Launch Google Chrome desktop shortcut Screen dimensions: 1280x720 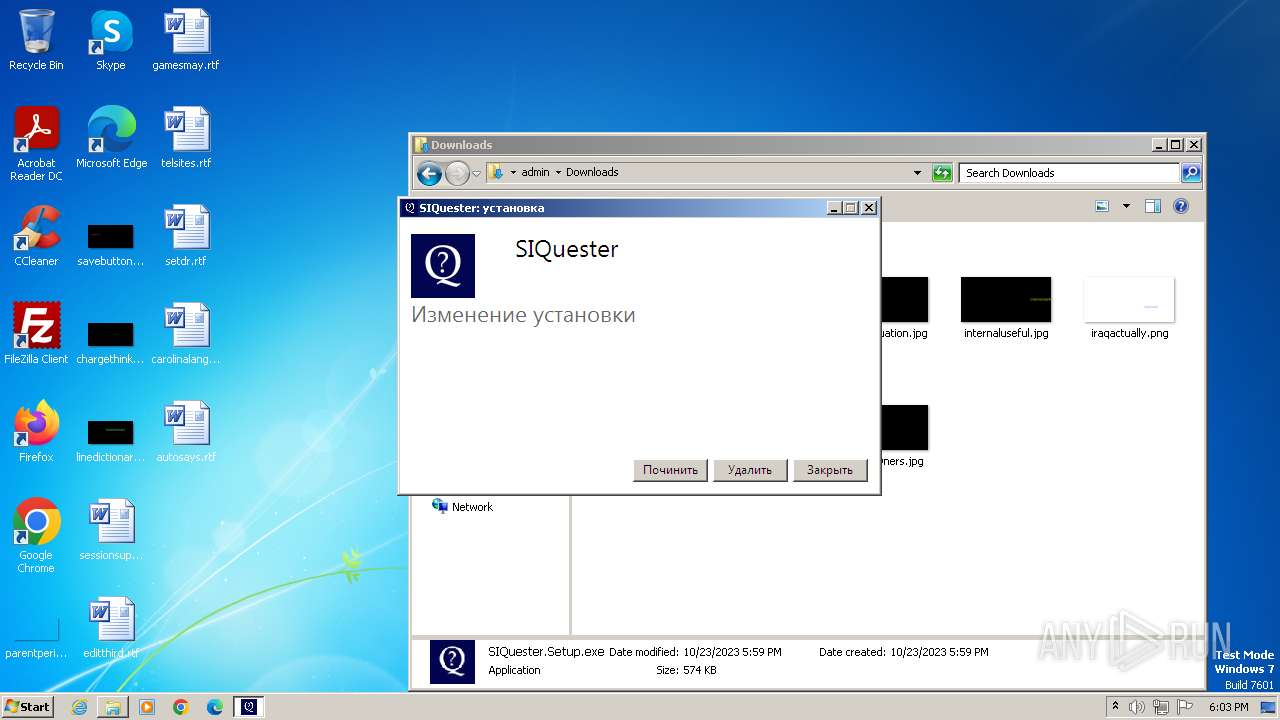pyautogui.click(x=36, y=535)
